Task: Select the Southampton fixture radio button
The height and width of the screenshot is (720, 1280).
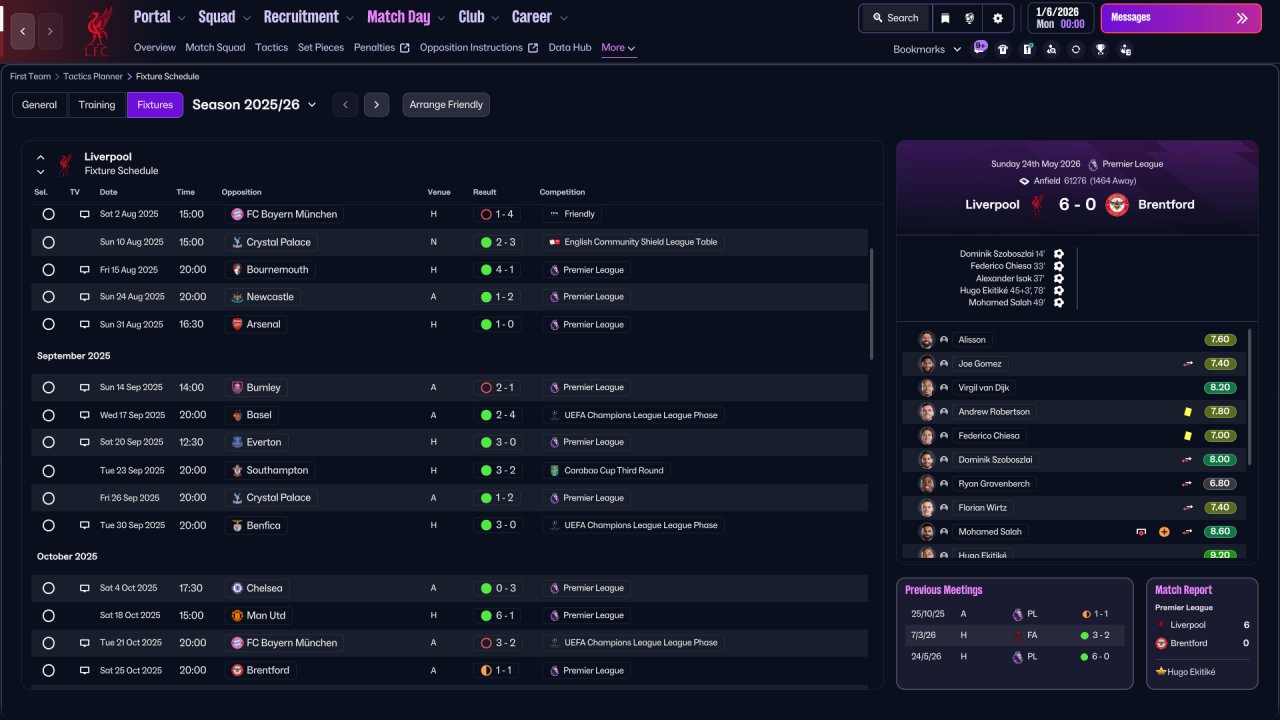Action: (x=48, y=470)
